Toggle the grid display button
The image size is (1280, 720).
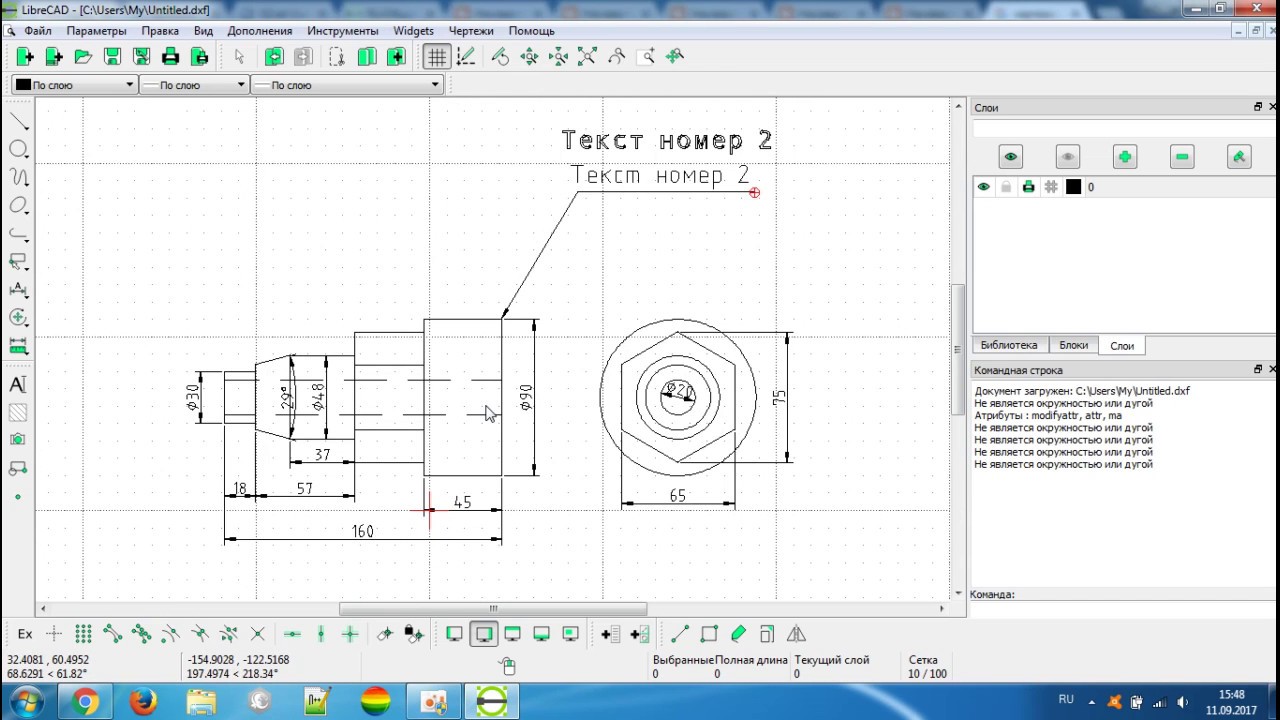coord(436,57)
